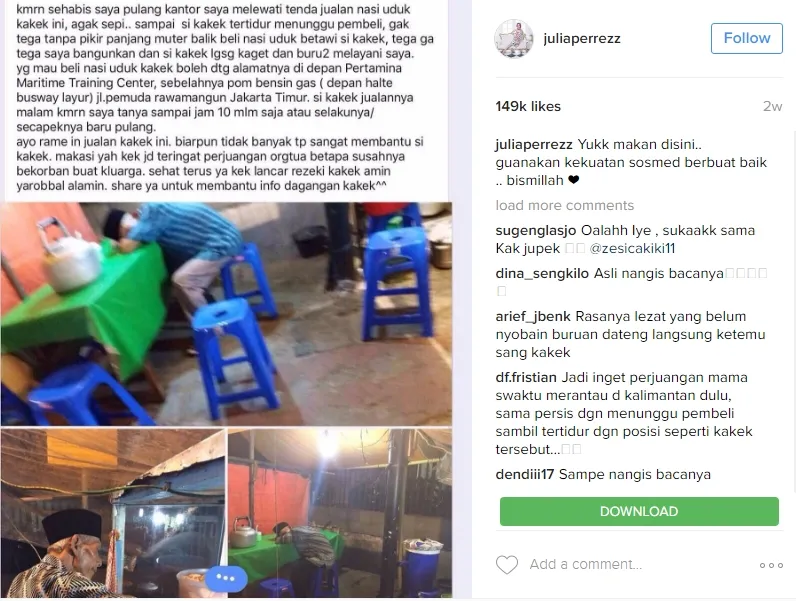Click juliaperrezz name in caption
This screenshot has height=601, width=796.
534,145
